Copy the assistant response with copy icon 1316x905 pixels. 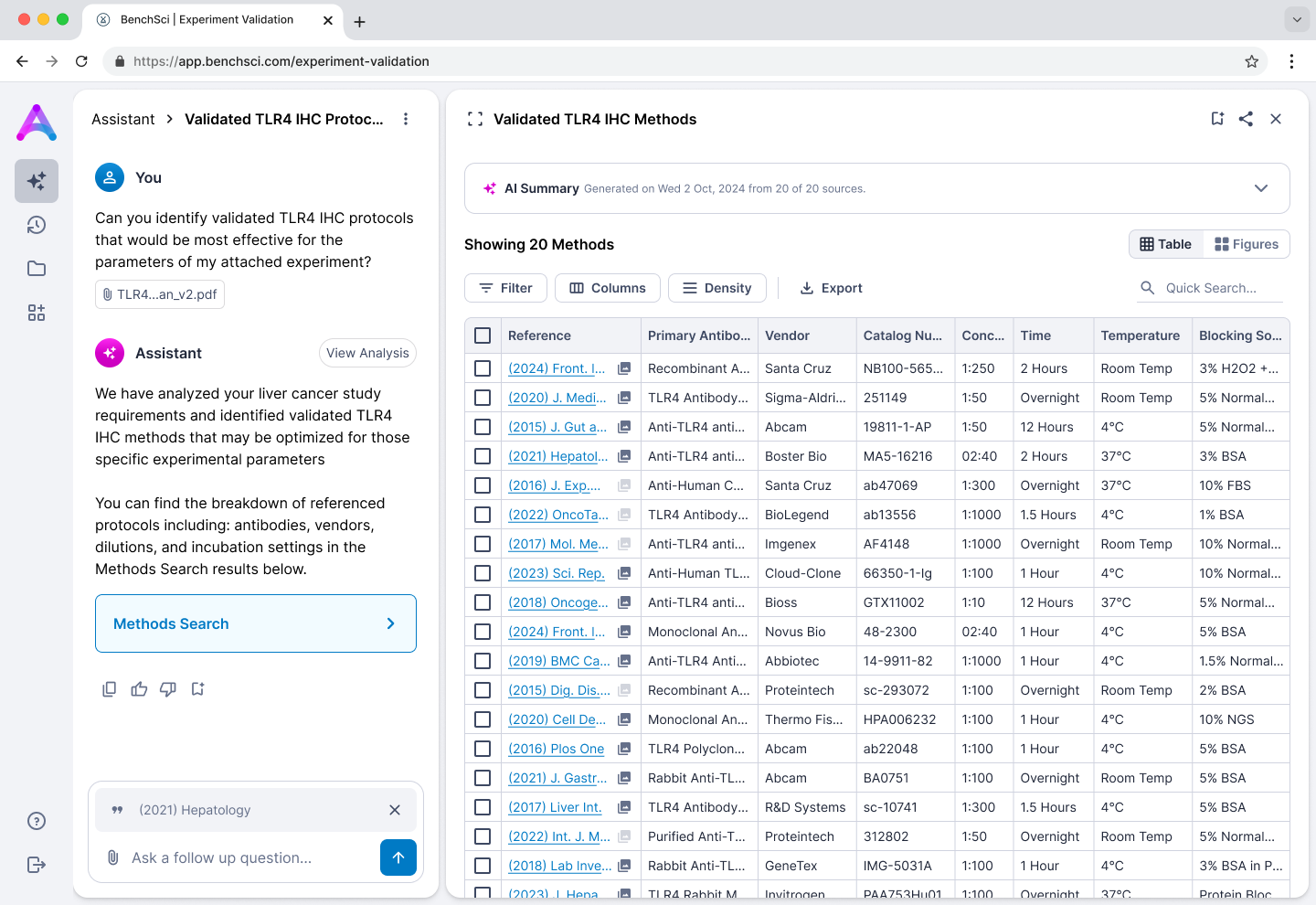(110, 689)
